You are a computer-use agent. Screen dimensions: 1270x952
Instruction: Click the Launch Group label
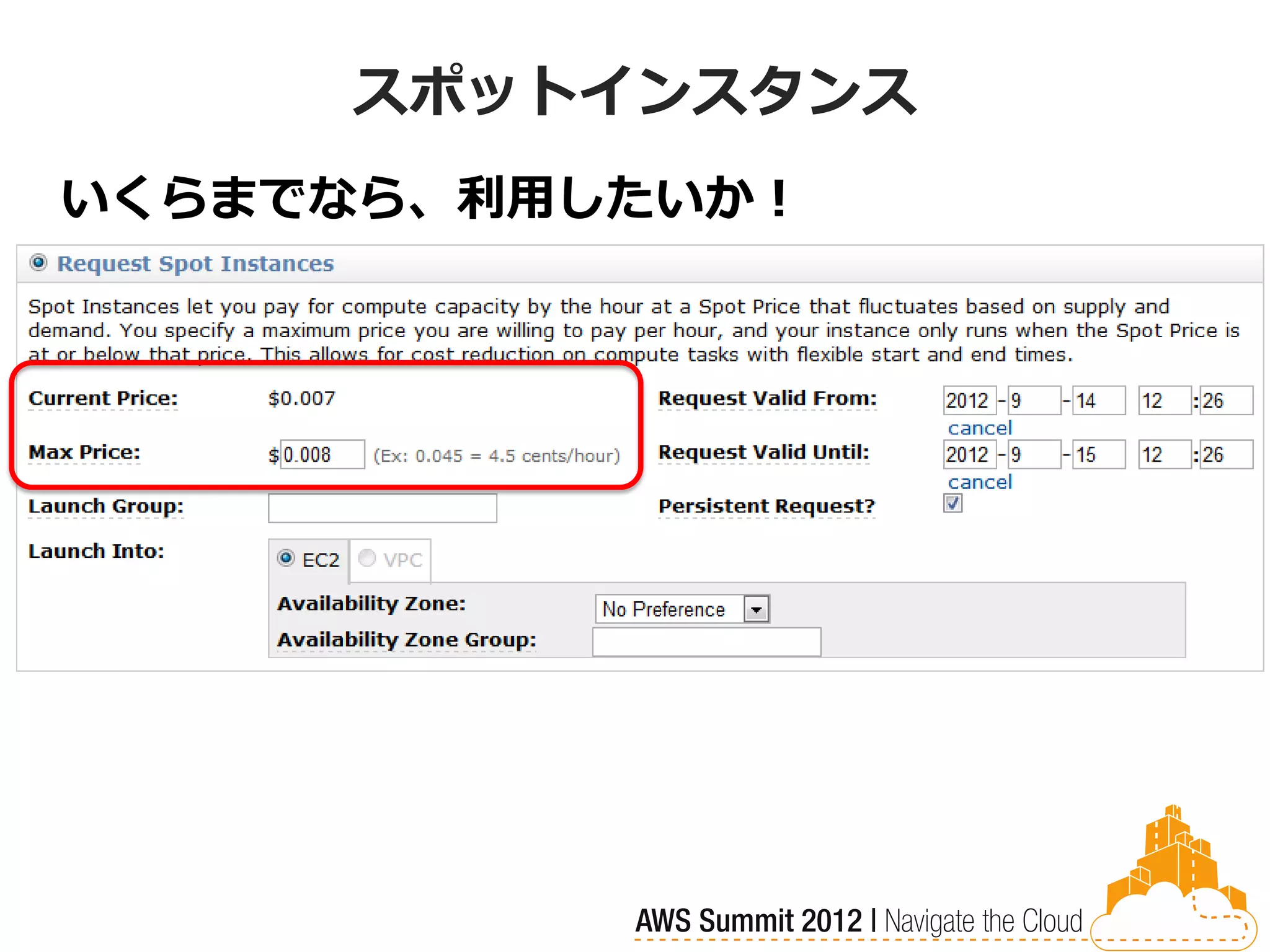(x=106, y=506)
